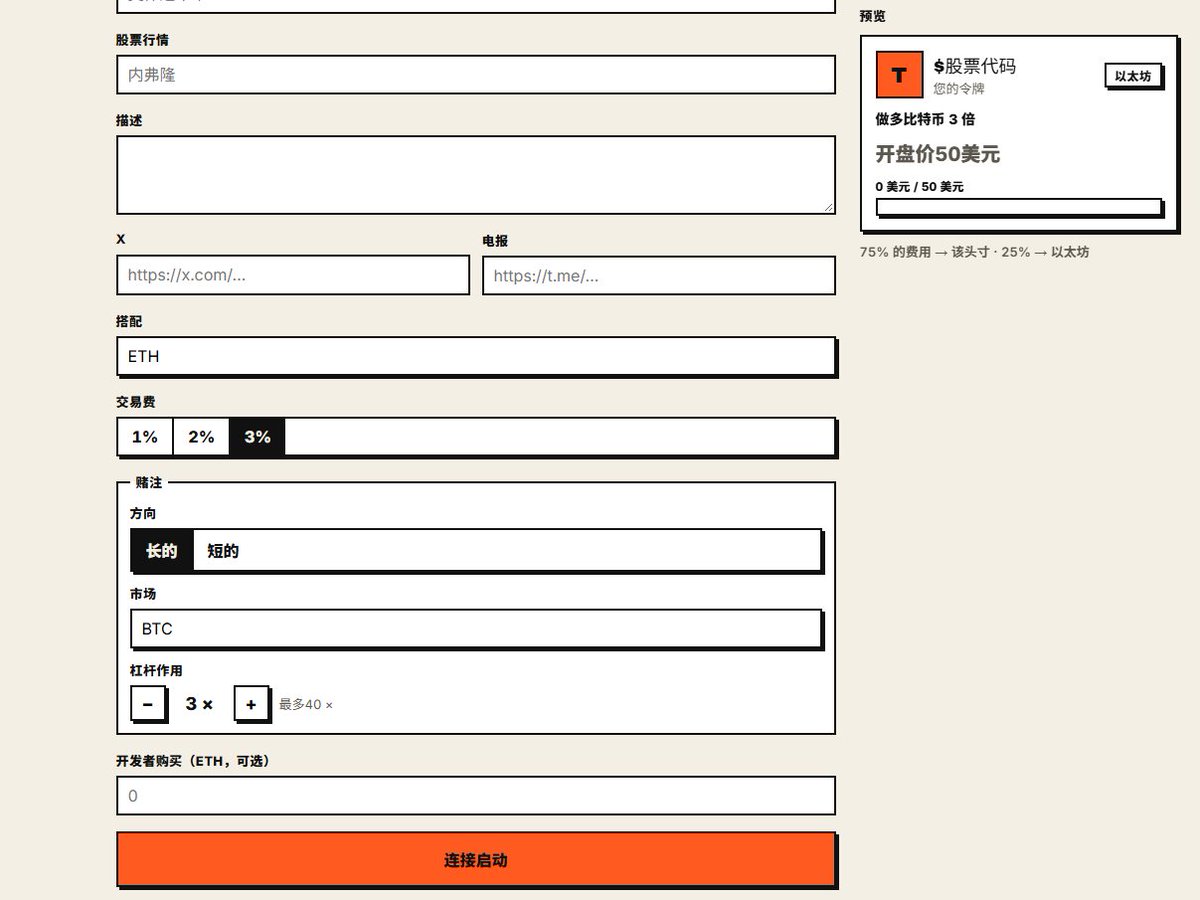Click the 0 美元 / 50 美元 progress bar
Screen dimensions: 1200x900
click(x=1019, y=207)
